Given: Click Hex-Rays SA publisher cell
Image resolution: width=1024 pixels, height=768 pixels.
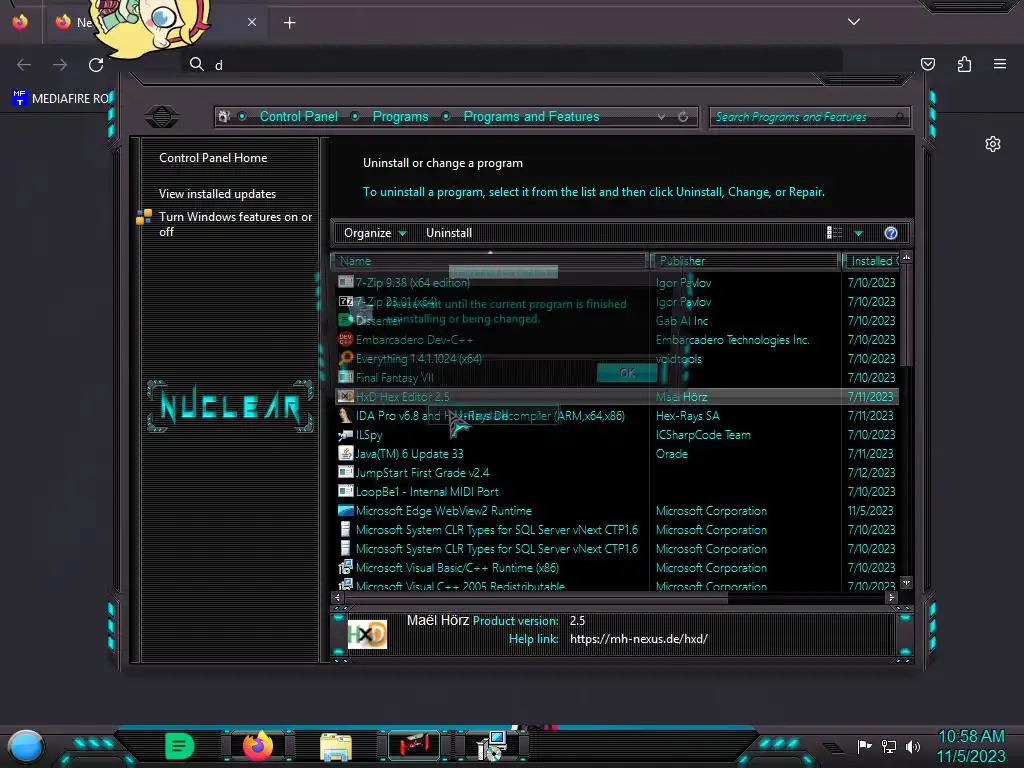Looking at the screenshot, I should 687,416.
